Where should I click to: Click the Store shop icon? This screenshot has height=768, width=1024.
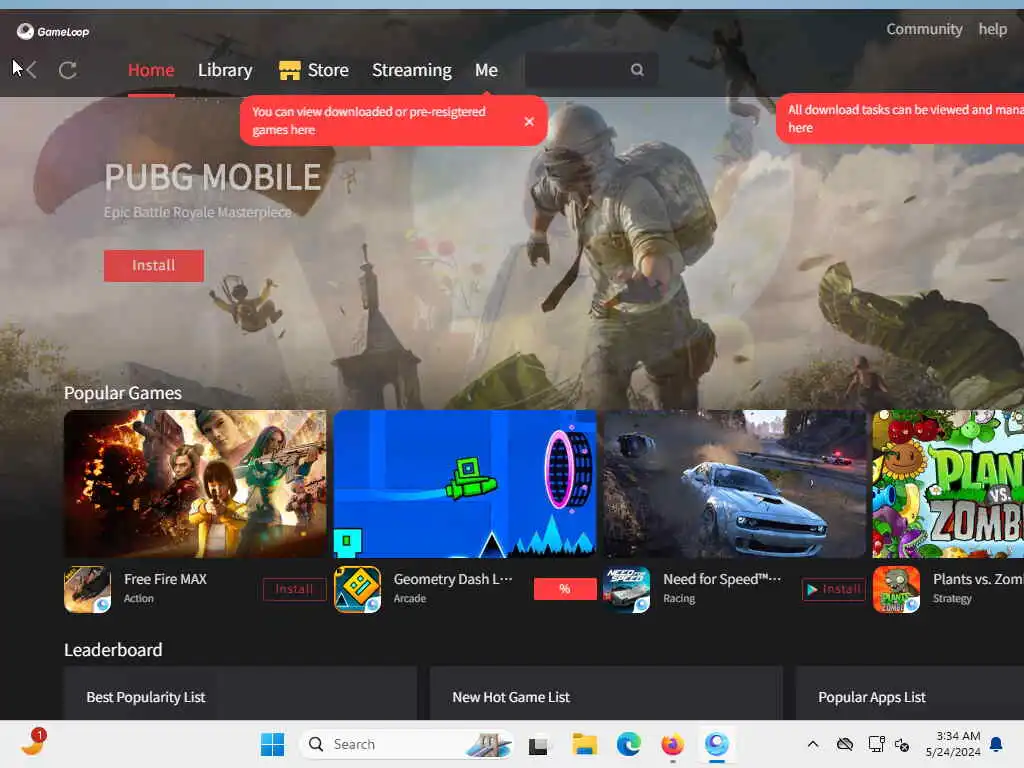click(x=289, y=70)
